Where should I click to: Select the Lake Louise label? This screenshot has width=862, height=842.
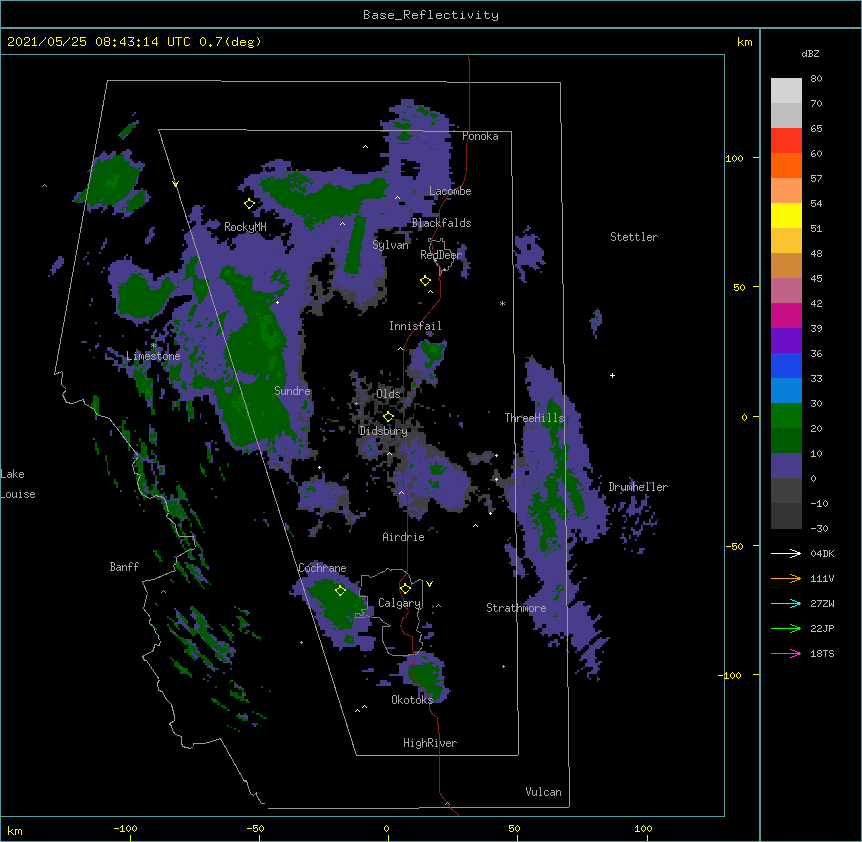[x=18, y=484]
